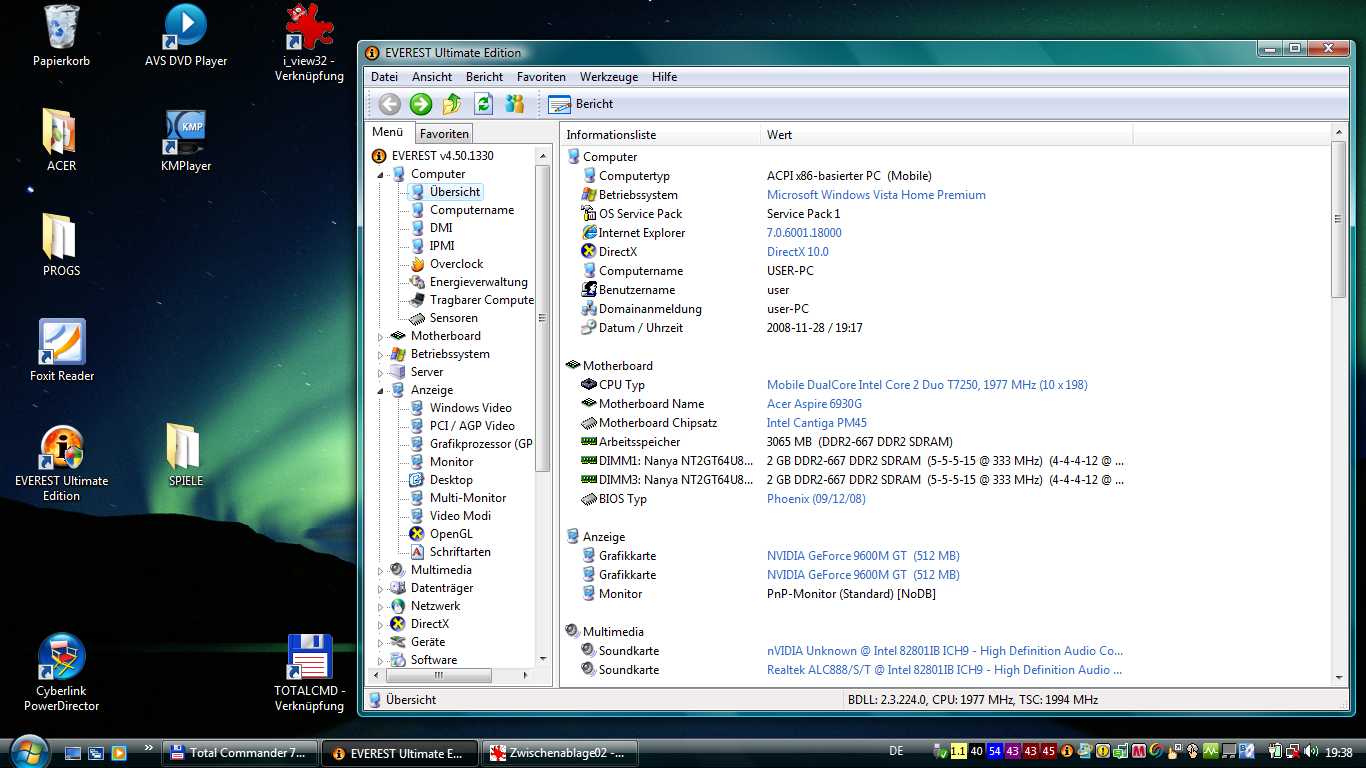Open AVS DVD Player desktop icon
1366x768 pixels.
click(186, 37)
